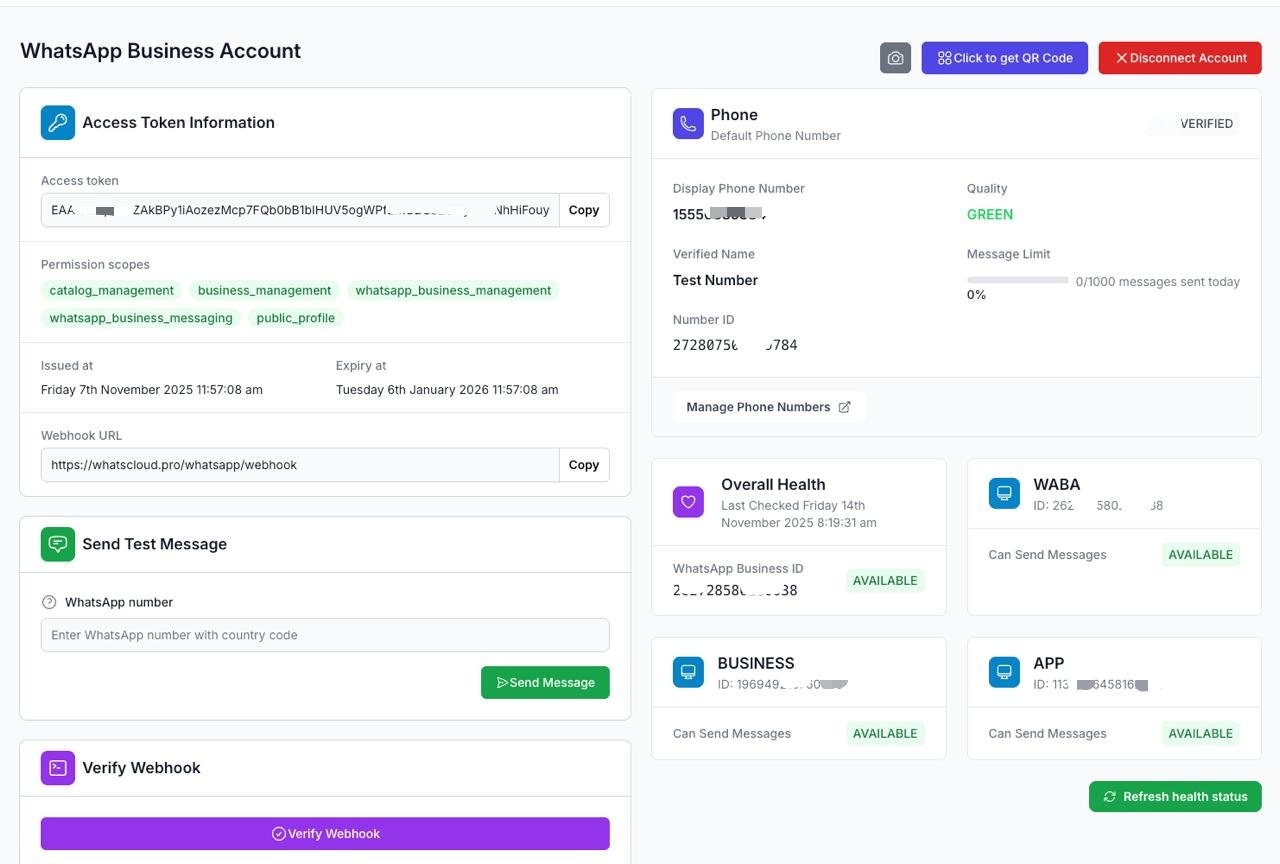Copy the Webhook URL
Viewport: 1280px width, 864px height.
584,465
